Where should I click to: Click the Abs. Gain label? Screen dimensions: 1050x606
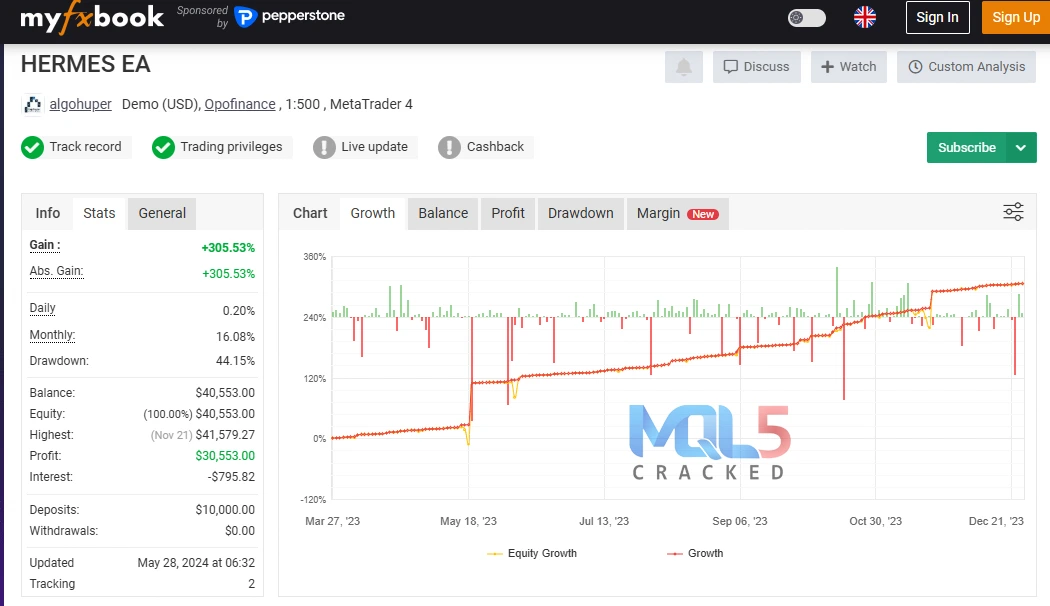click(x=56, y=271)
